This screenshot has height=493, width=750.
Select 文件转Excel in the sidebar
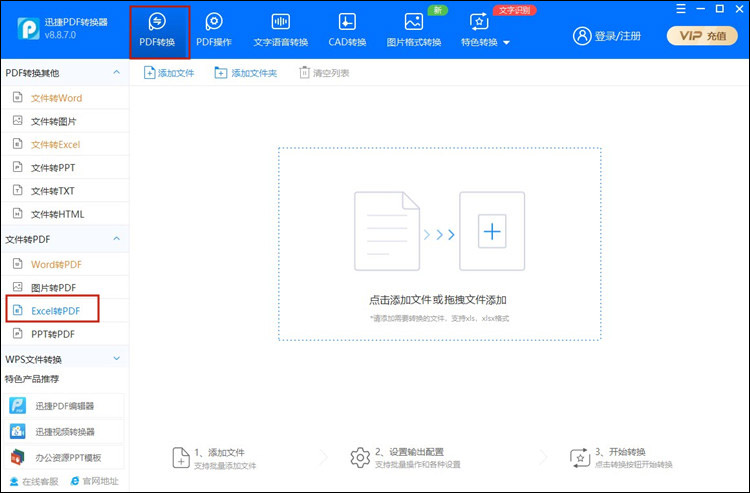(65, 144)
